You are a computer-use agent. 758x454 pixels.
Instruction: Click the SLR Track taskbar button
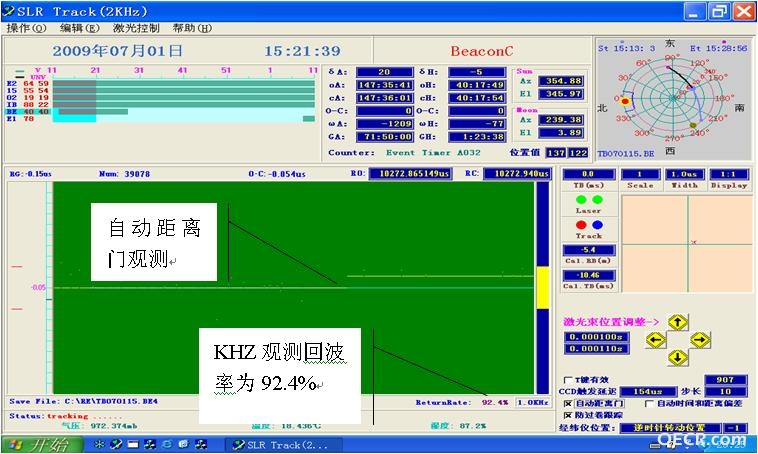pyautogui.click(x=284, y=444)
